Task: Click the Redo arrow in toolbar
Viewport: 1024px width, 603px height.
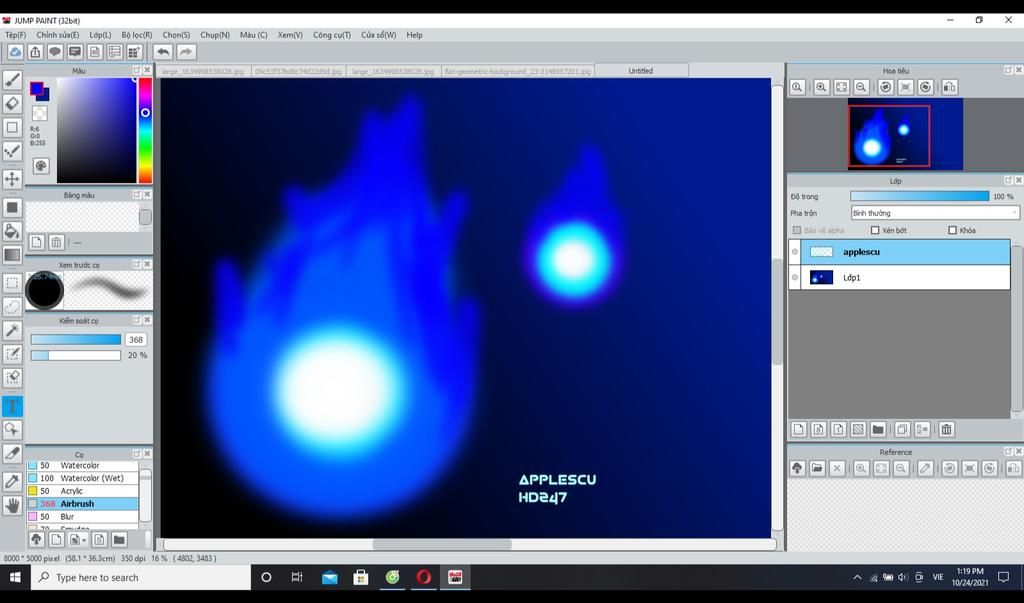Action: coord(186,52)
